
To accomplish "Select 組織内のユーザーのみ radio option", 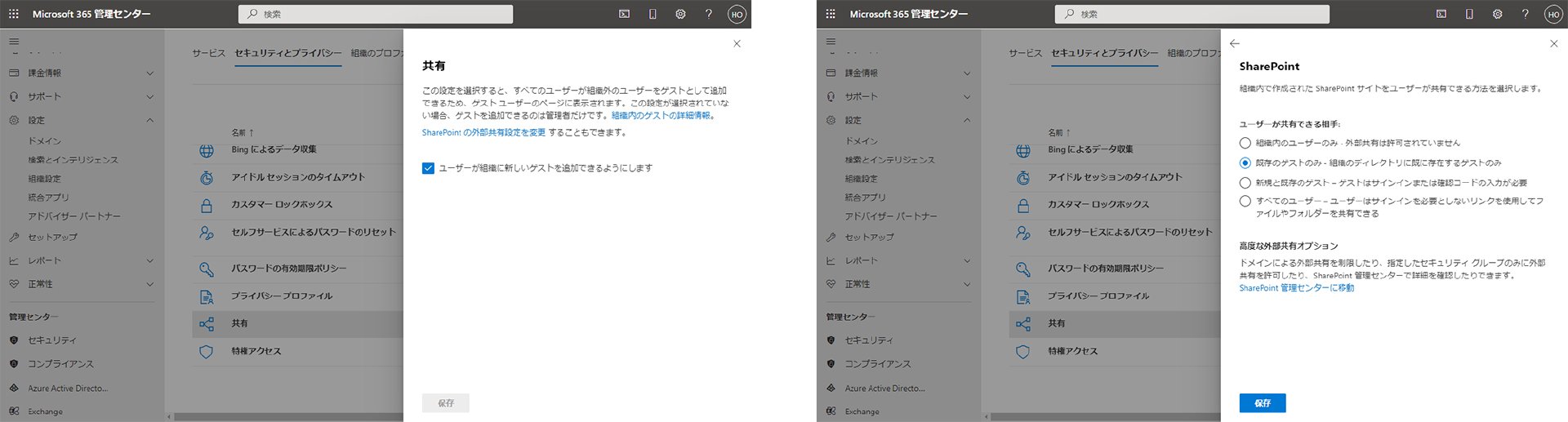I will pos(1245,143).
